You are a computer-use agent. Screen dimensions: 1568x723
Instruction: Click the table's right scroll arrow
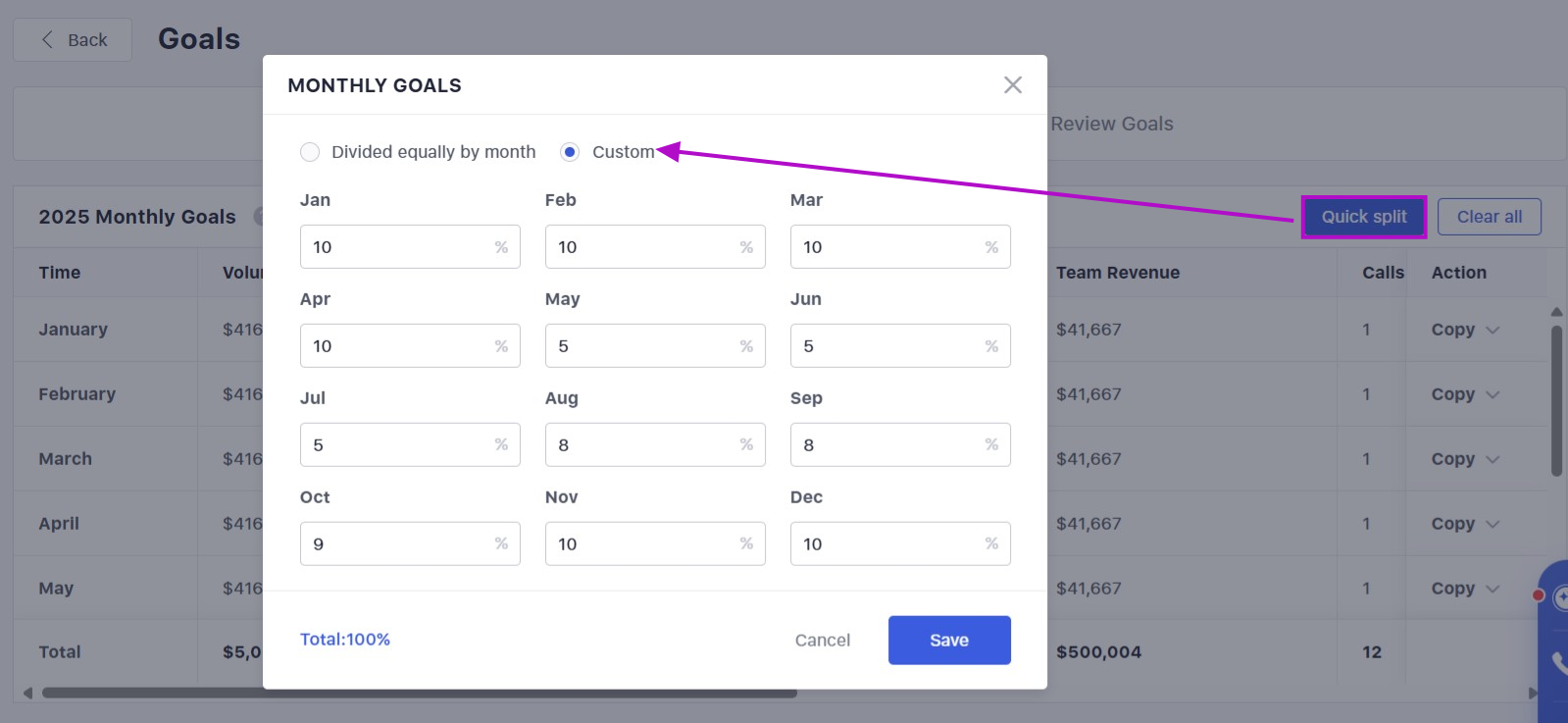[x=1533, y=693]
